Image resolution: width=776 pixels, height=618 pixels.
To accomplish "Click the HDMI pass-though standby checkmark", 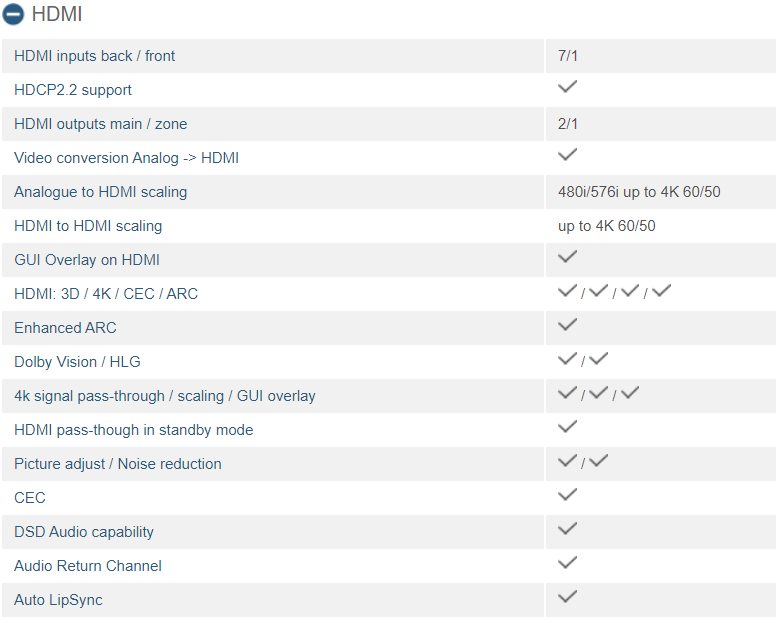I will [x=567, y=427].
